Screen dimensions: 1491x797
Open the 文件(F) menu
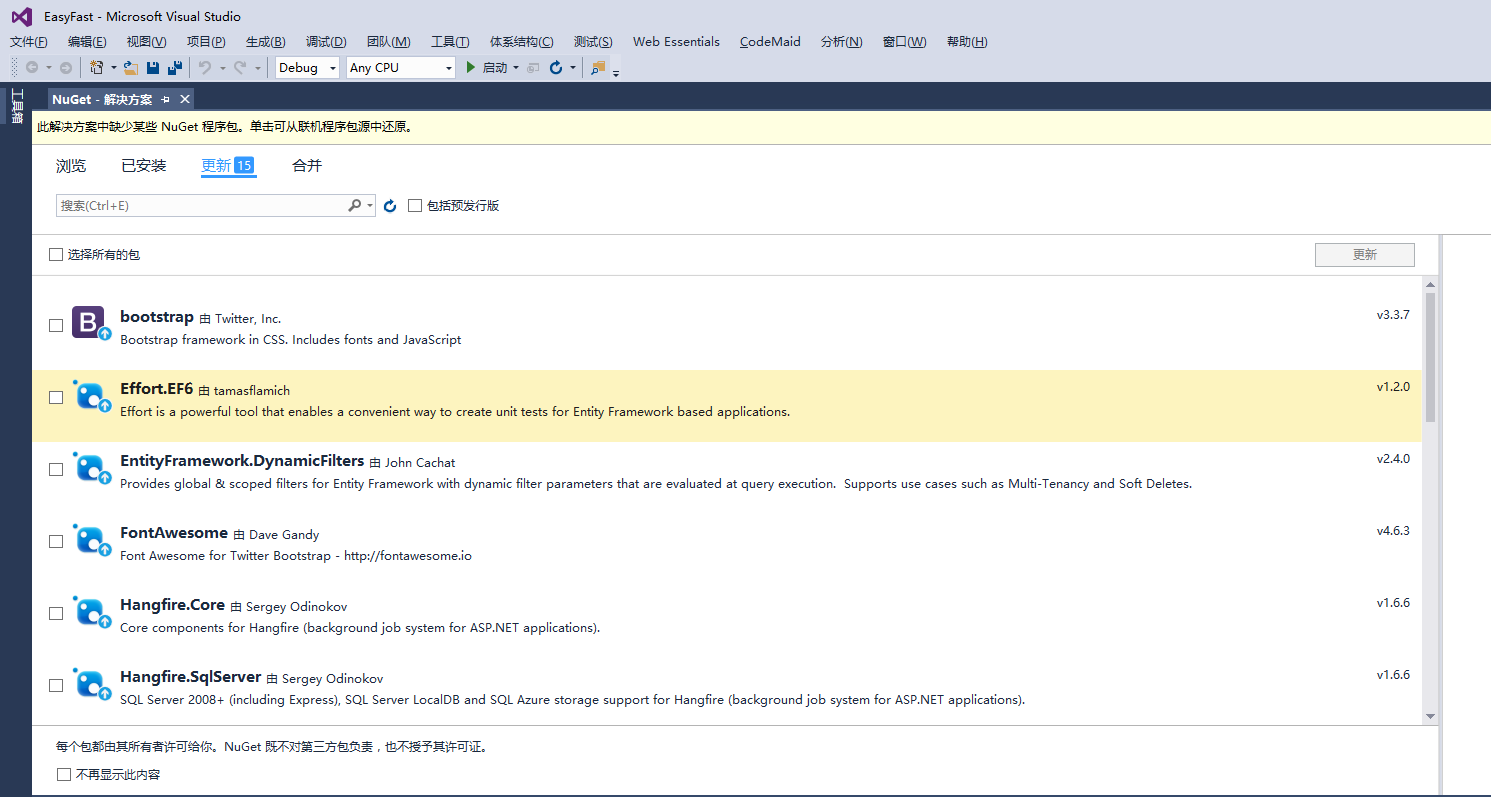click(29, 42)
